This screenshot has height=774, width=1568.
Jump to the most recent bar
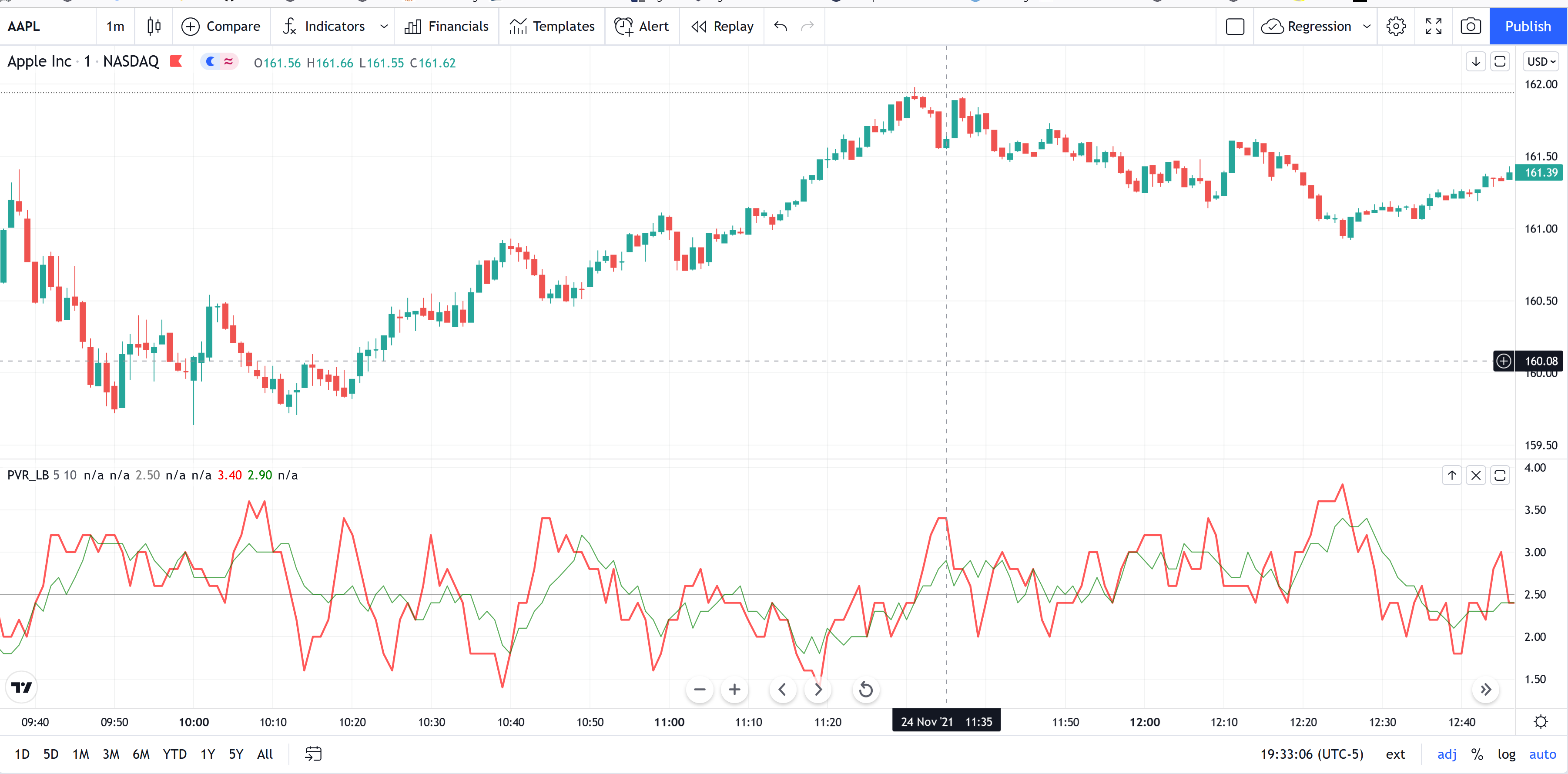[x=1485, y=690]
